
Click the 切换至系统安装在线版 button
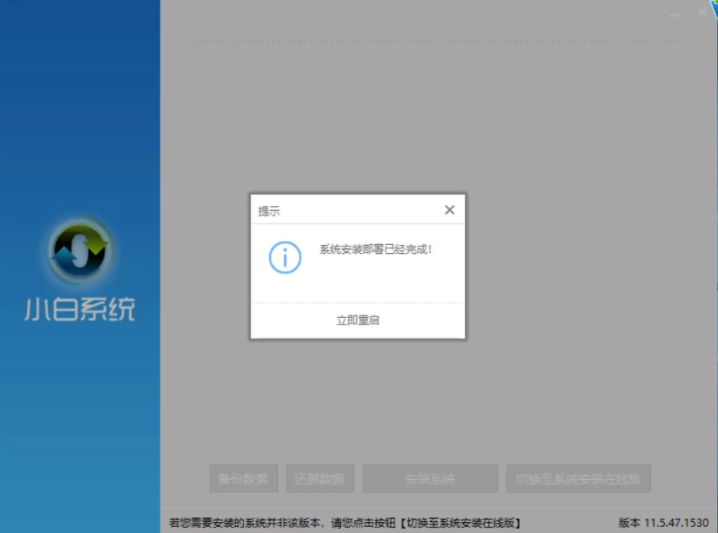(x=578, y=479)
